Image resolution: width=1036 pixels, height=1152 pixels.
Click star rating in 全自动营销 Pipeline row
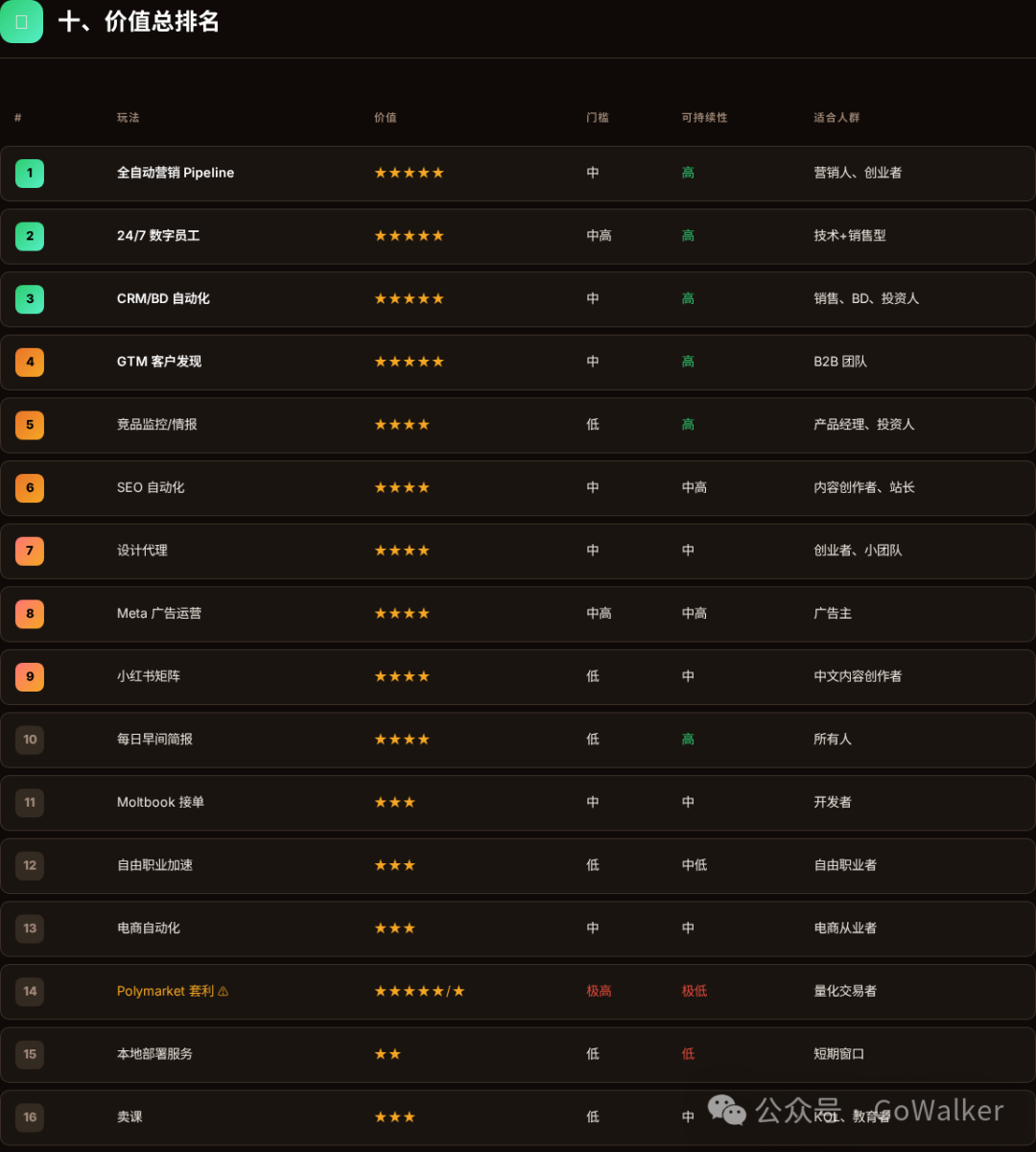(410, 173)
